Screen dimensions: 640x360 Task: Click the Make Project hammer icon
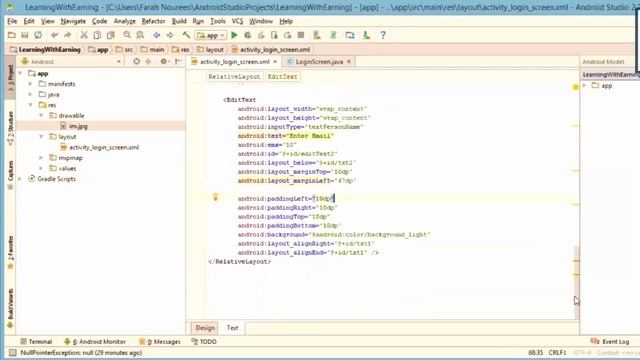click(x=186, y=36)
